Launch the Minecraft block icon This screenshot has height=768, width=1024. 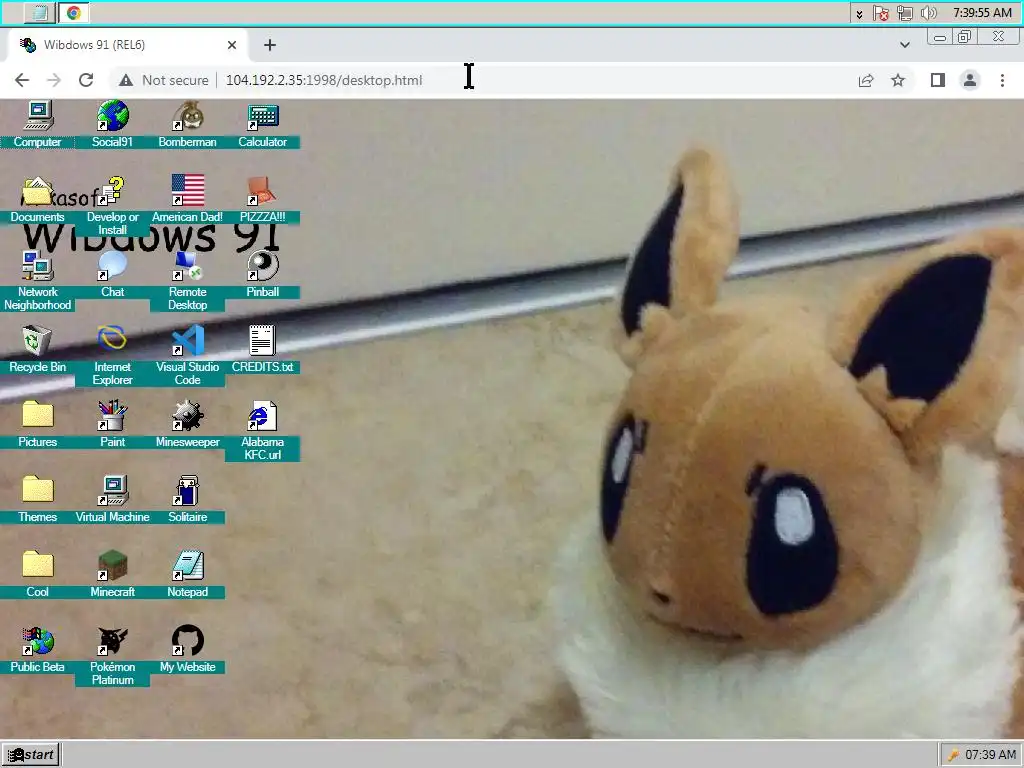[x=112, y=575]
